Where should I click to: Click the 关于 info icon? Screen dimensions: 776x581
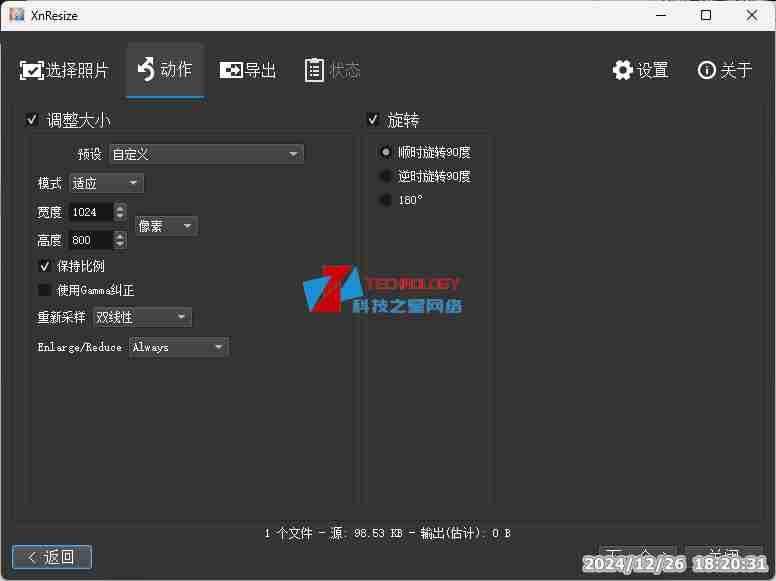(x=707, y=70)
